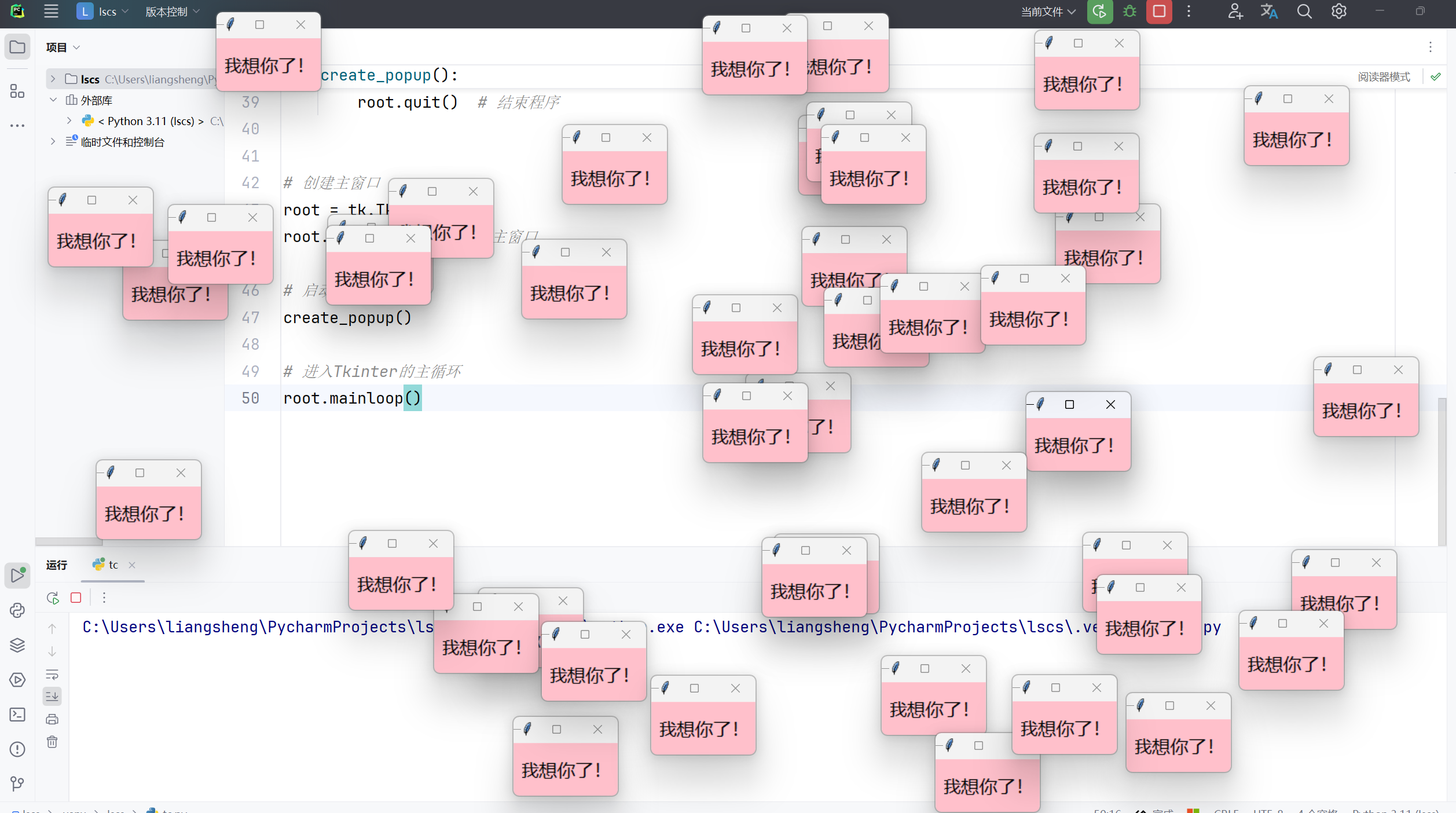1456x813 pixels.
Task: Open Search Everywhere magnifier
Action: (x=1304, y=12)
